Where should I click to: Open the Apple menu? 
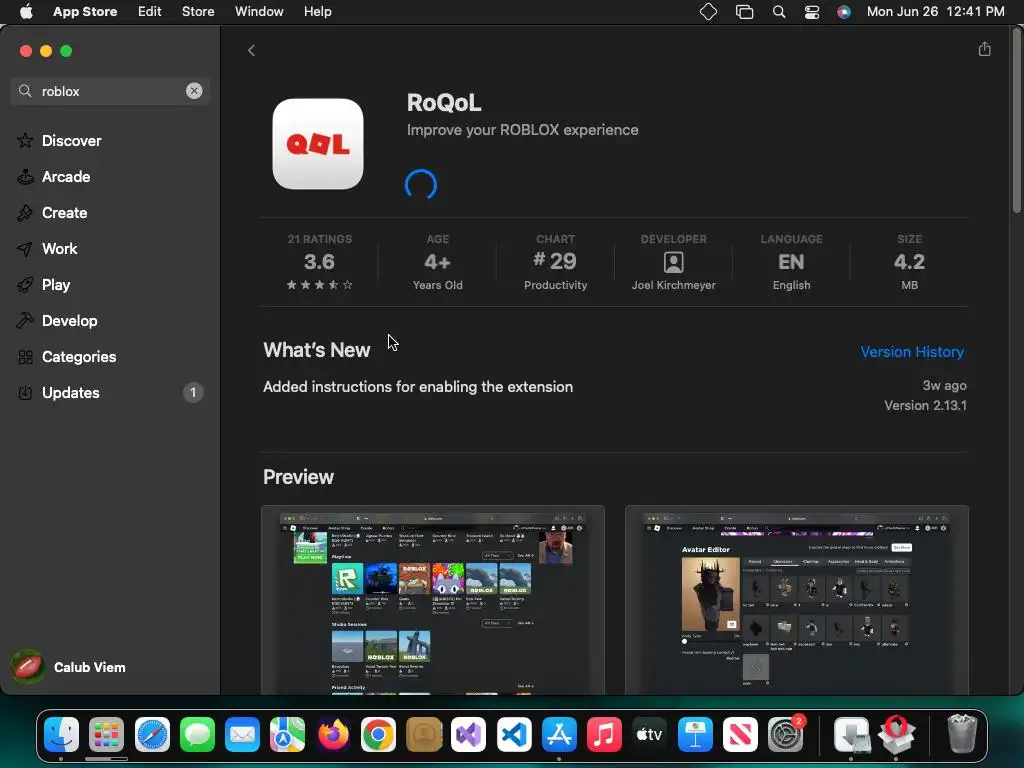26,12
